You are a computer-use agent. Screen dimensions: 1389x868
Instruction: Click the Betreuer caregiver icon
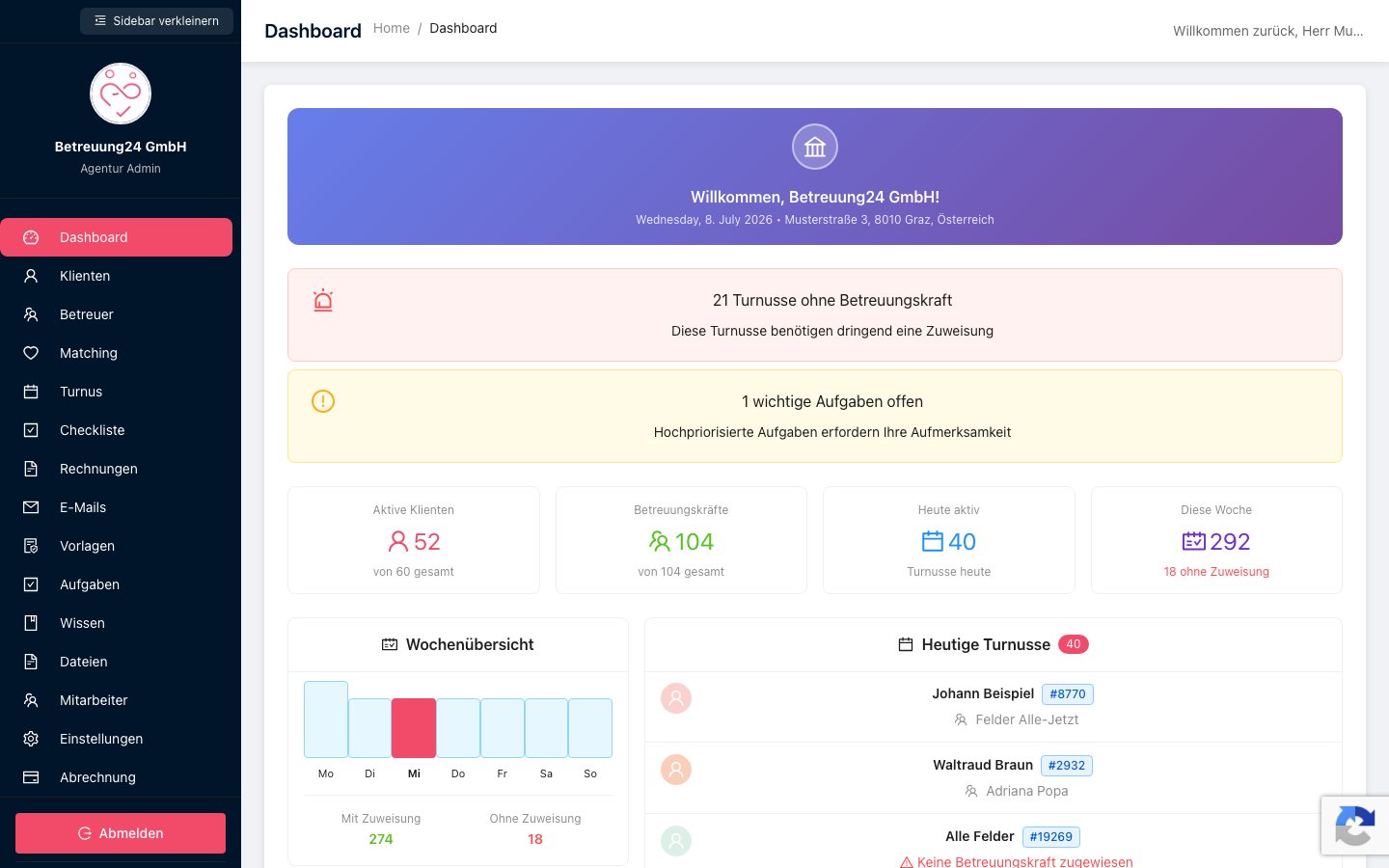pos(31,314)
